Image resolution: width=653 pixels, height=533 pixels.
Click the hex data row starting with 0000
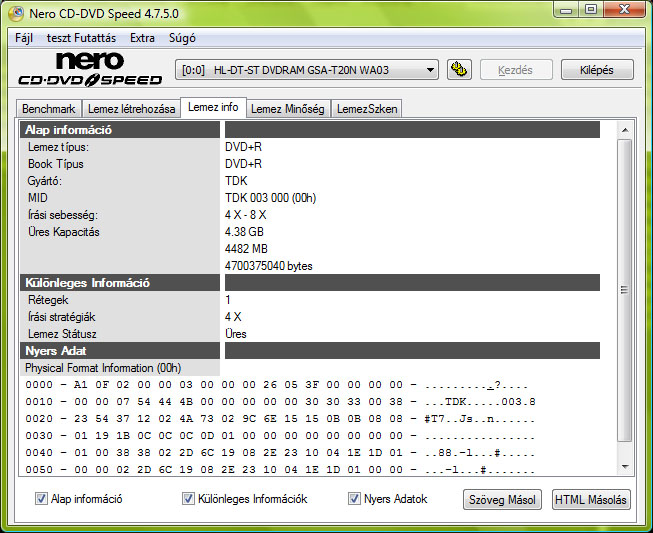click(x=277, y=385)
